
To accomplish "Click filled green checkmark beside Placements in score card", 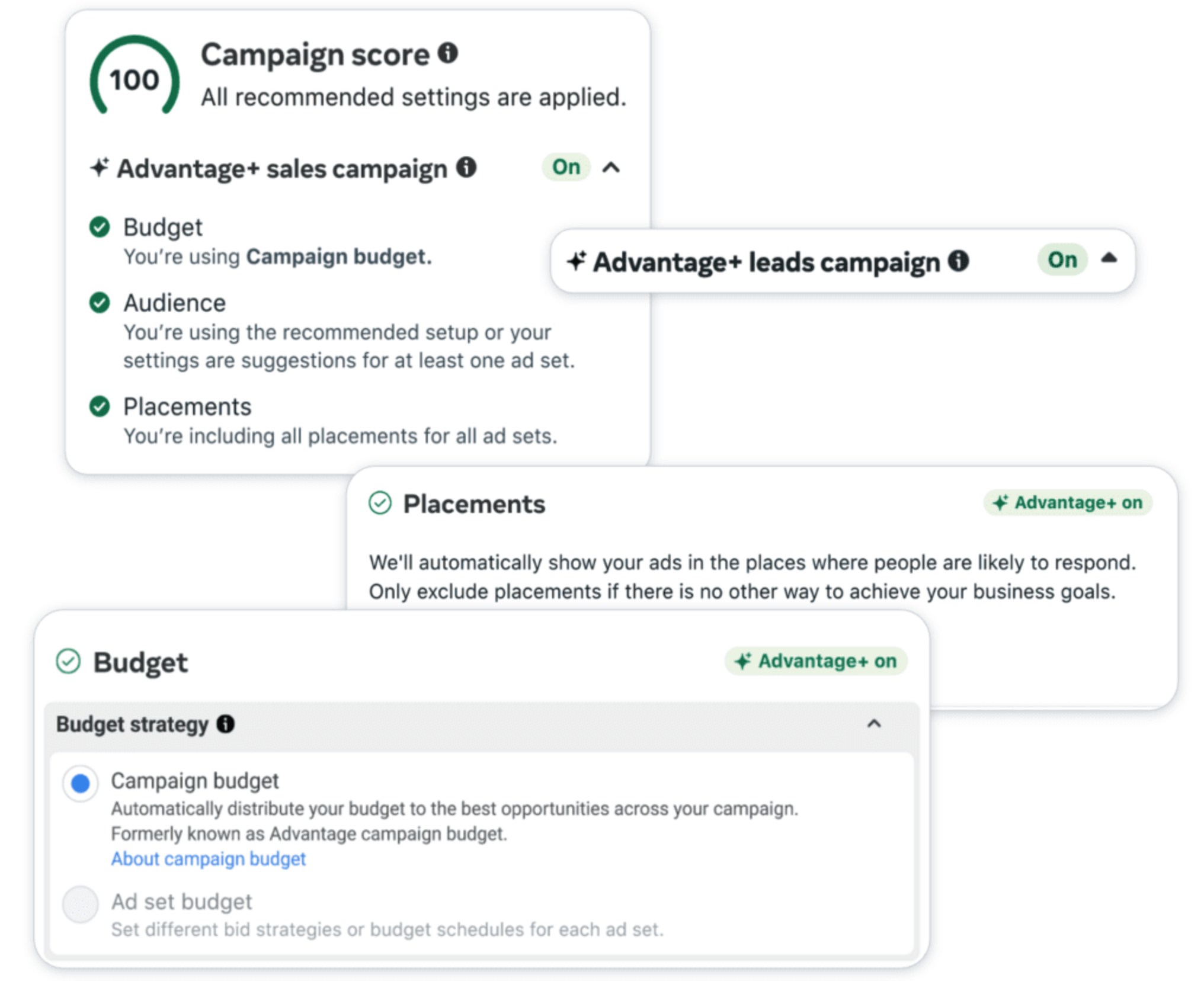I will (100, 406).
